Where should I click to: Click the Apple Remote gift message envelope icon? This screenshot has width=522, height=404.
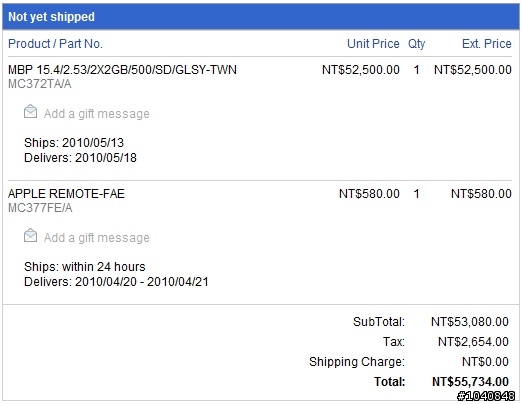tap(30, 236)
